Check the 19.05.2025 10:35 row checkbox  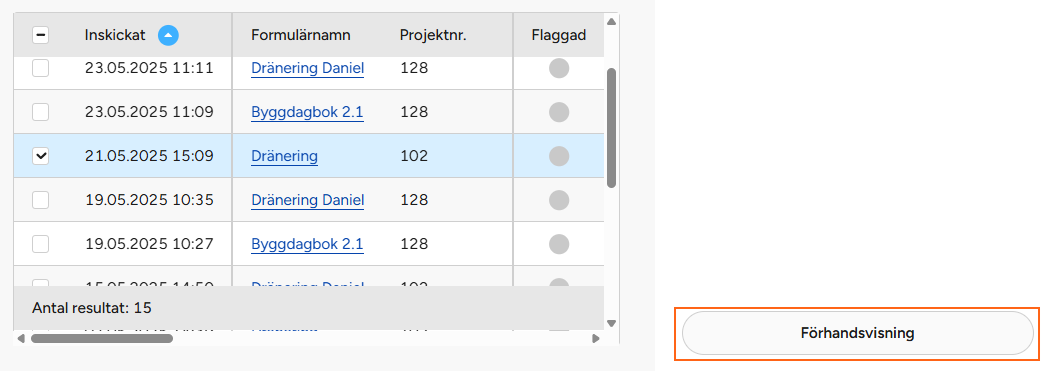point(41,200)
